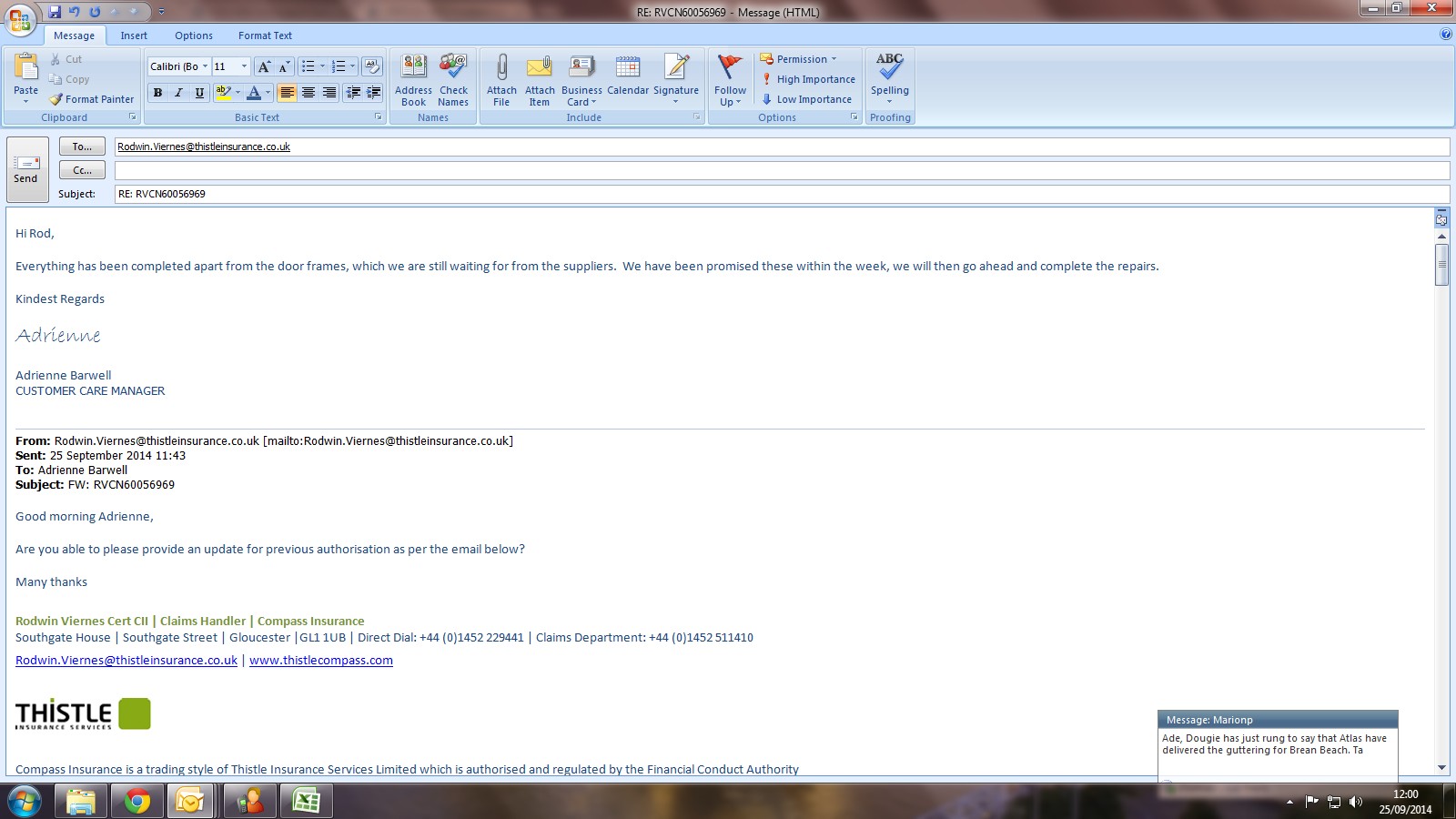Mark message as High Importance
This screenshot has height=819, width=1456.
pyautogui.click(x=808, y=79)
